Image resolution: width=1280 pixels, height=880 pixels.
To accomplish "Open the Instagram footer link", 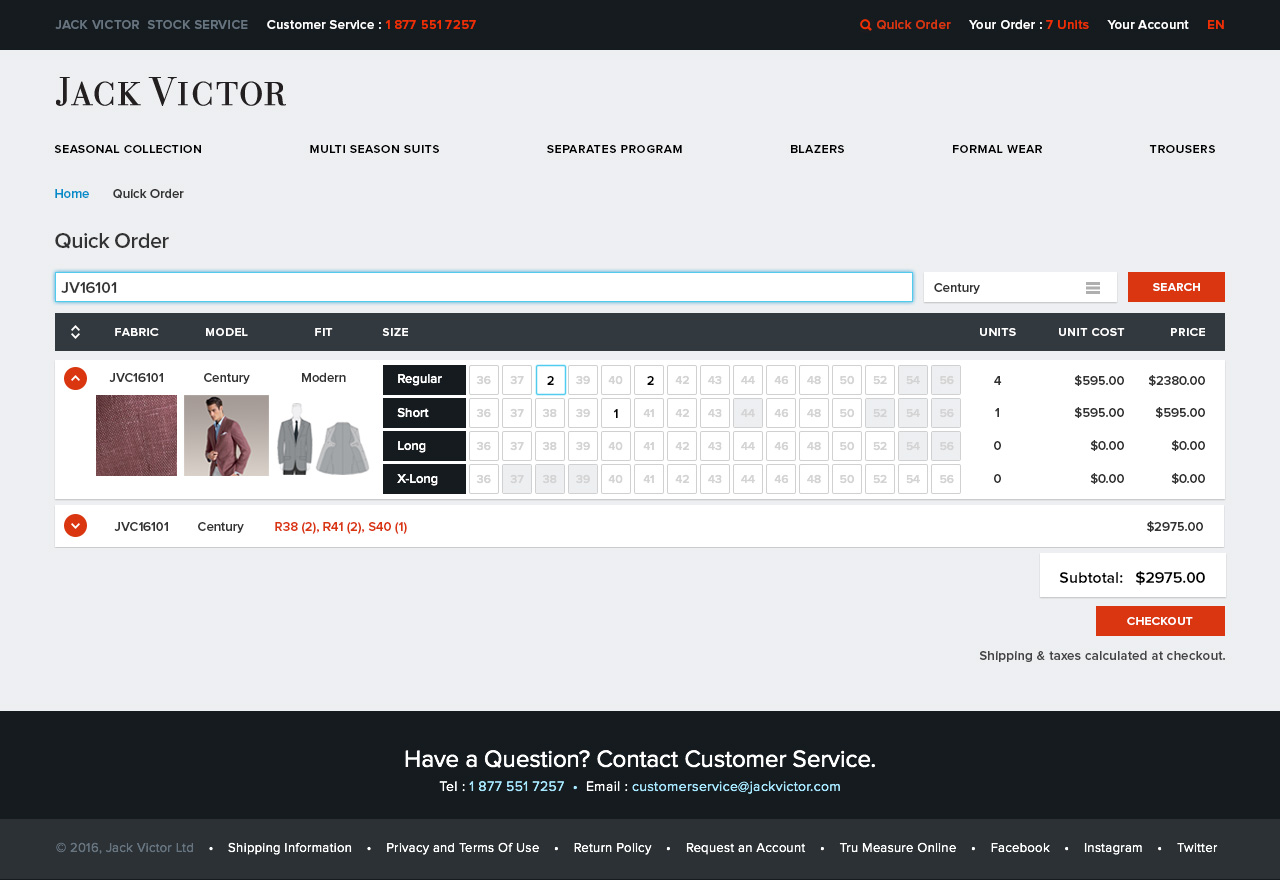I will 1113,848.
